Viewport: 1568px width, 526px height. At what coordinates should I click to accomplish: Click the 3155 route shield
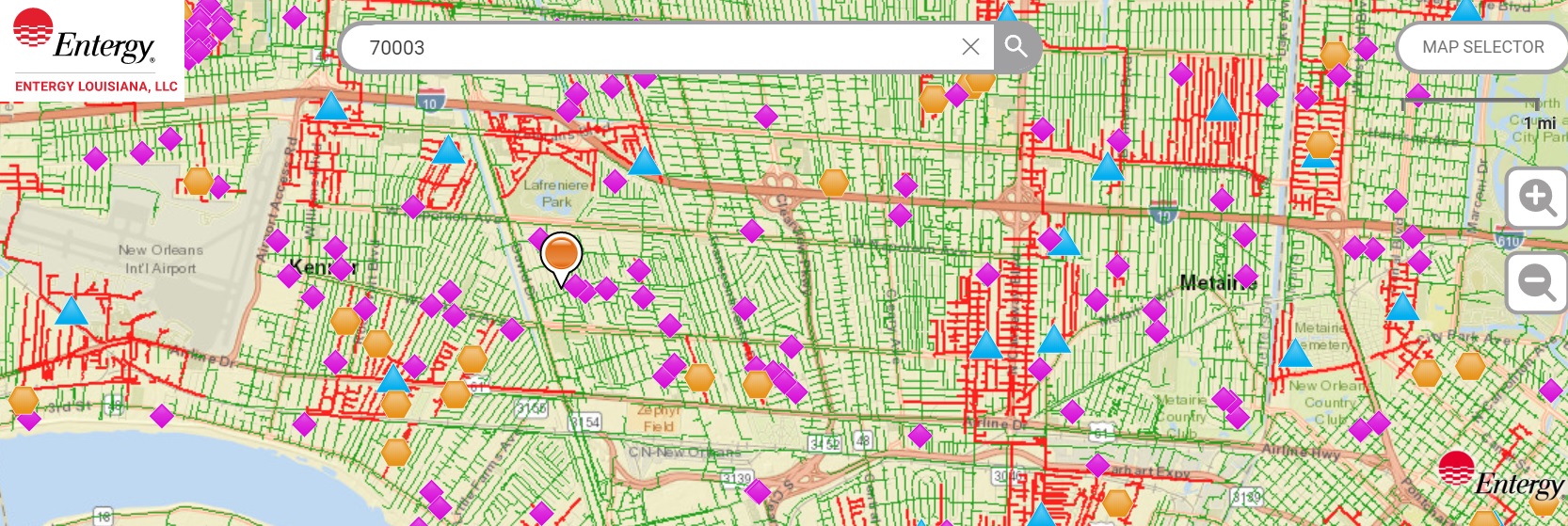click(532, 408)
